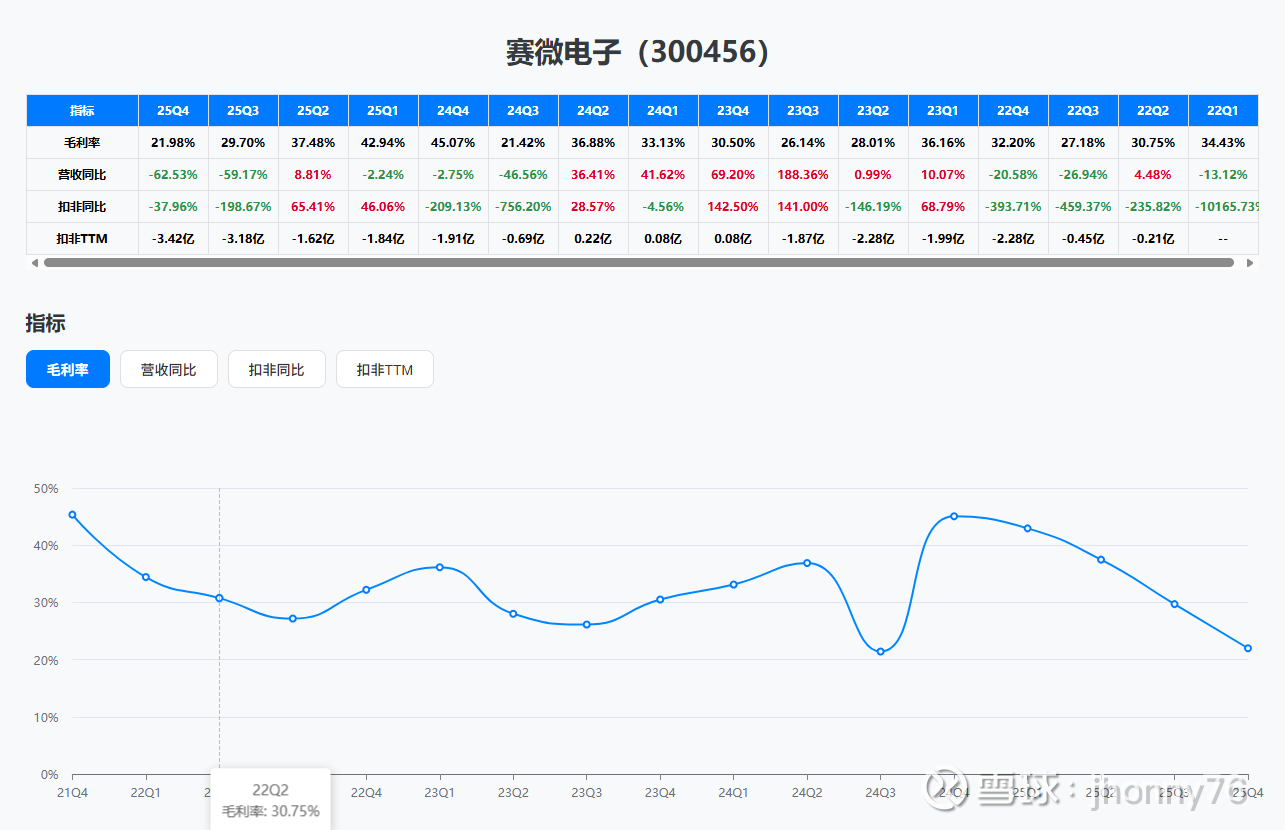1285x830 pixels.
Task: Click the -62.53% revenue growth cell
Action: click(x=174, y=174)
